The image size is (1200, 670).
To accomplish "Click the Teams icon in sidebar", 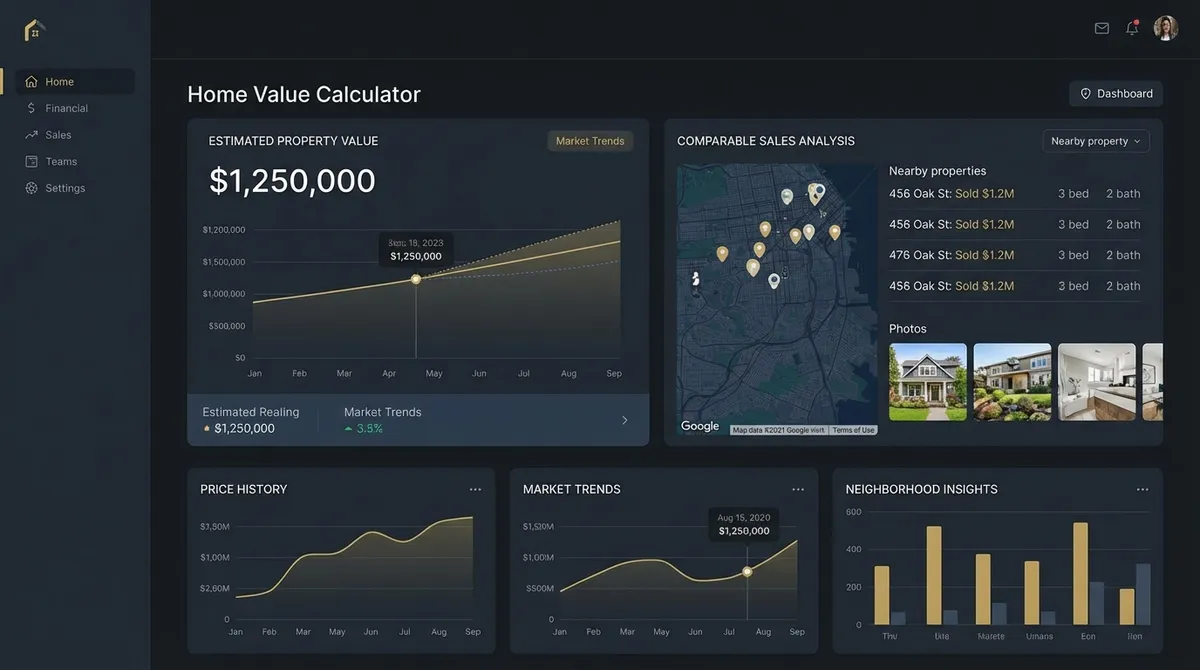I will click(x=31, y=161).
